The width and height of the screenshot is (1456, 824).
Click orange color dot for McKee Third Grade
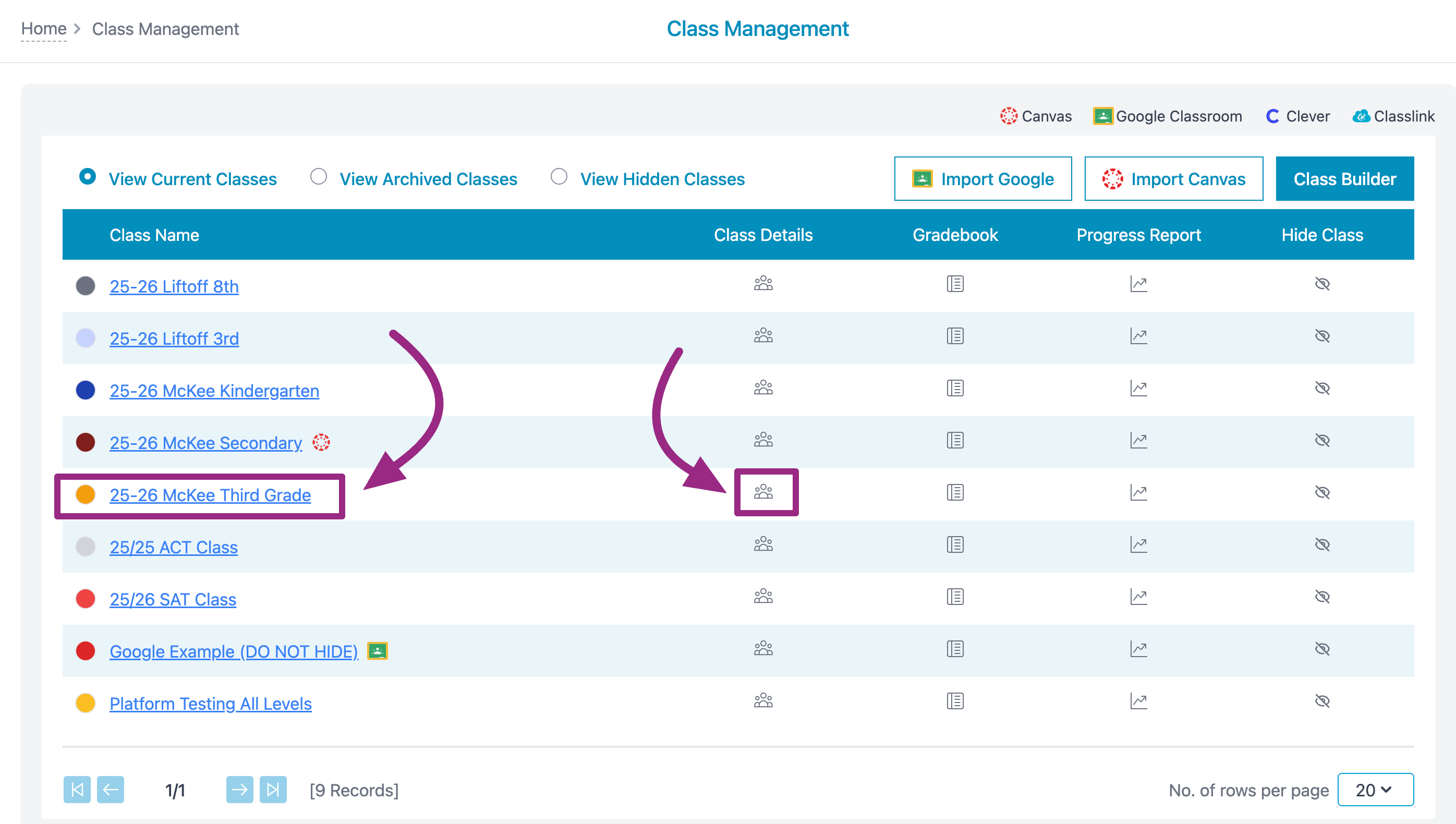pyautogui.click(x=86, y=494)
